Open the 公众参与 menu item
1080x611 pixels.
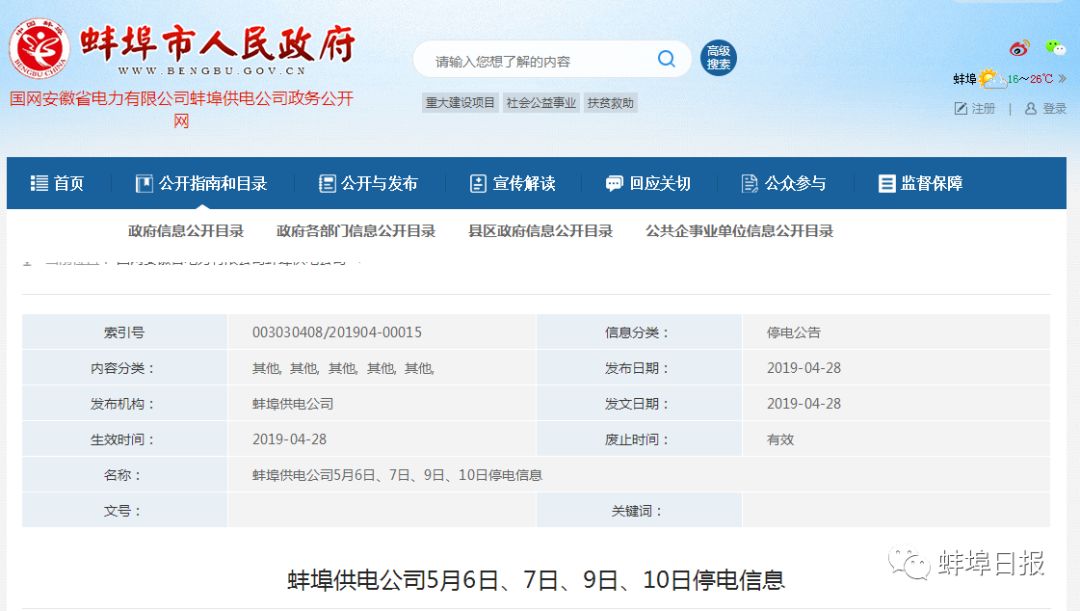tap(783, 183)
